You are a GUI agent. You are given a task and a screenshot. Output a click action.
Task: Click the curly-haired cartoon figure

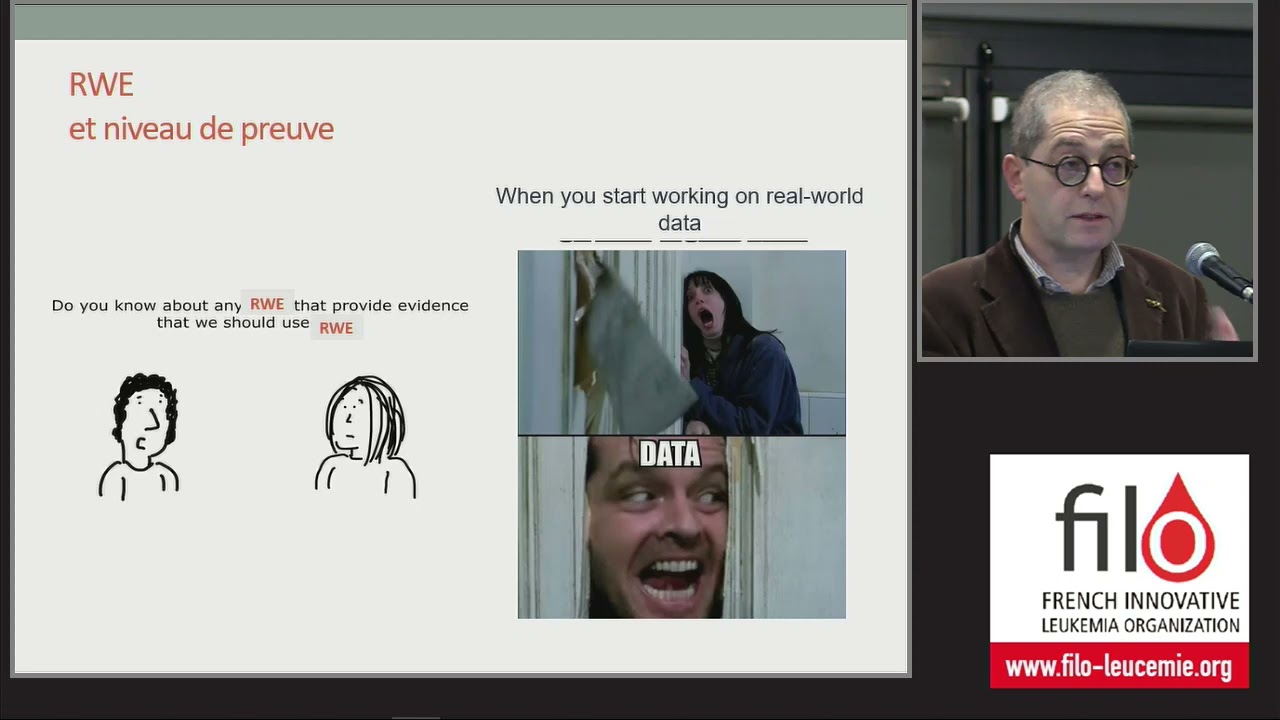point(140,436)
